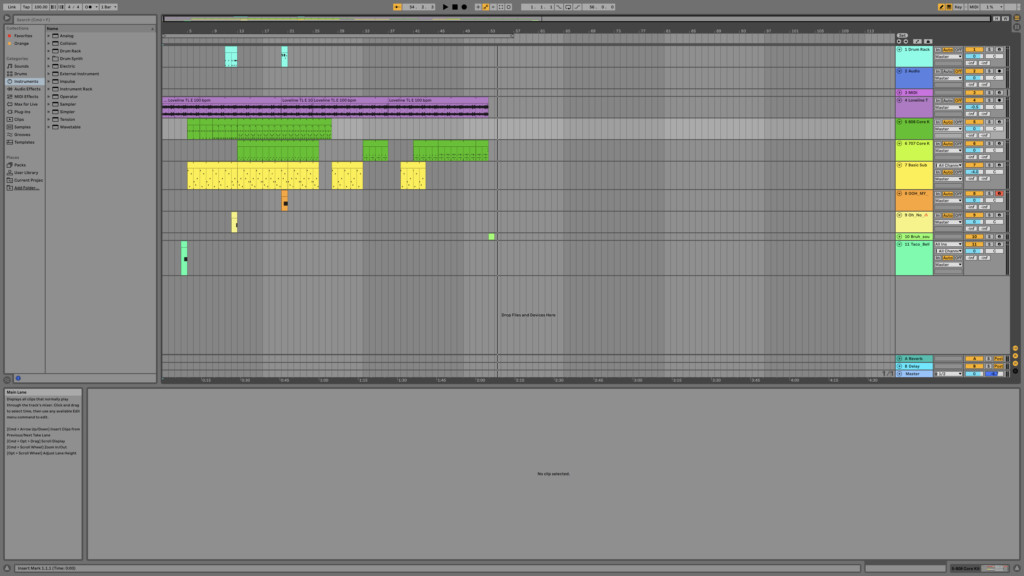Toggle Draw Mode pencil
Viewport: 1024px width, 576px height.
click(941, 7)
